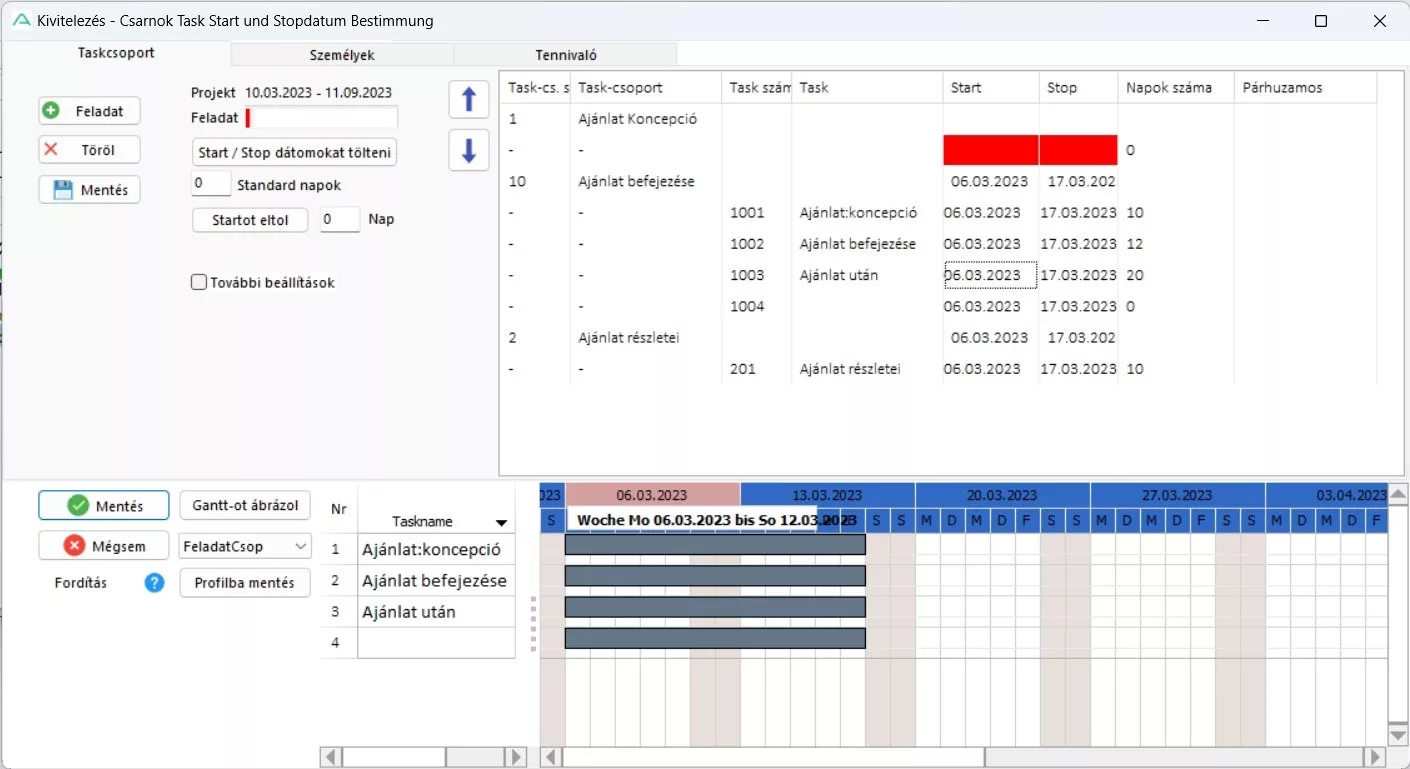Click the green checkmark Mentés button

tap(104, 506)
